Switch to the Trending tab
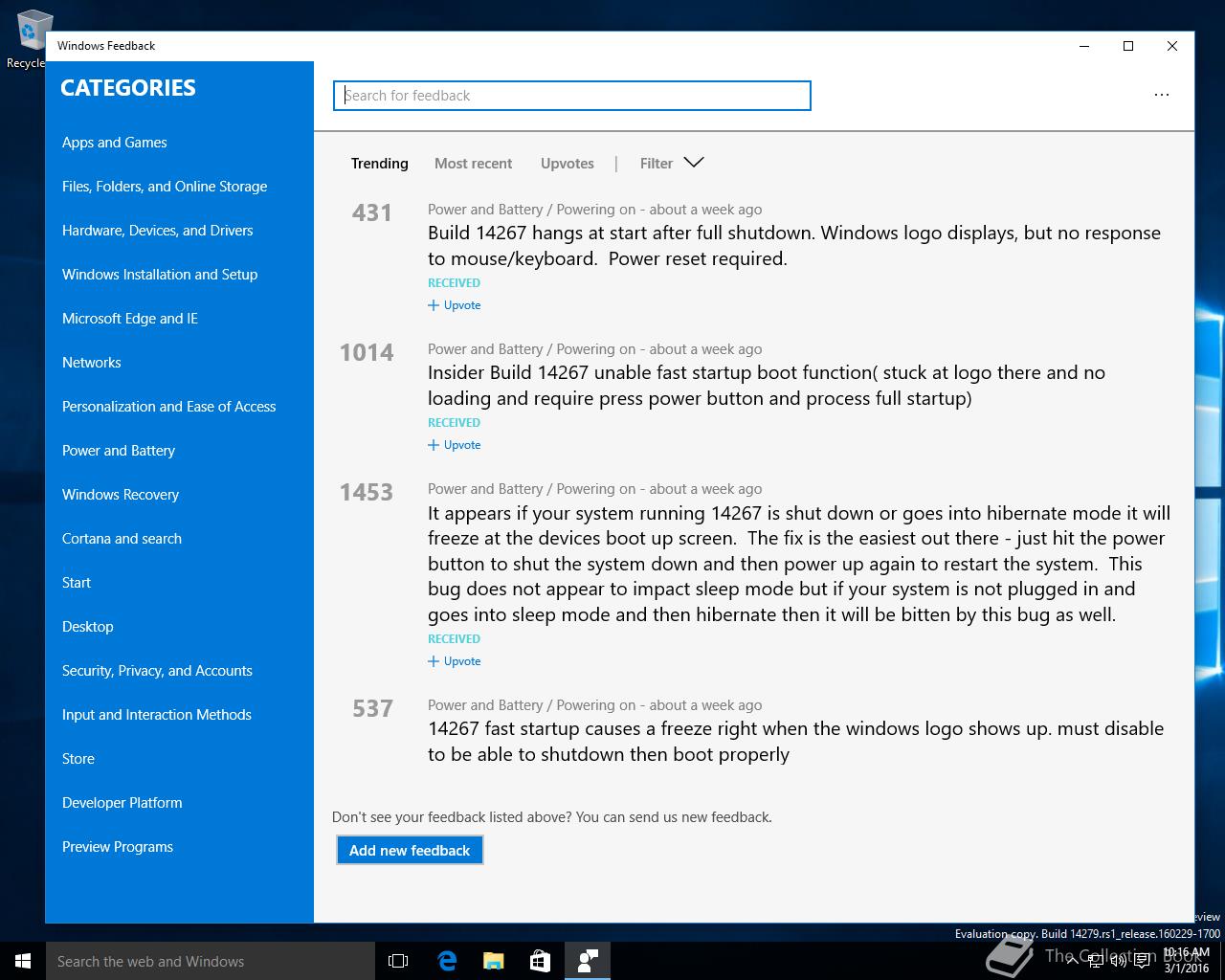This screenshot has height=980, width=1225. [379, 163]
